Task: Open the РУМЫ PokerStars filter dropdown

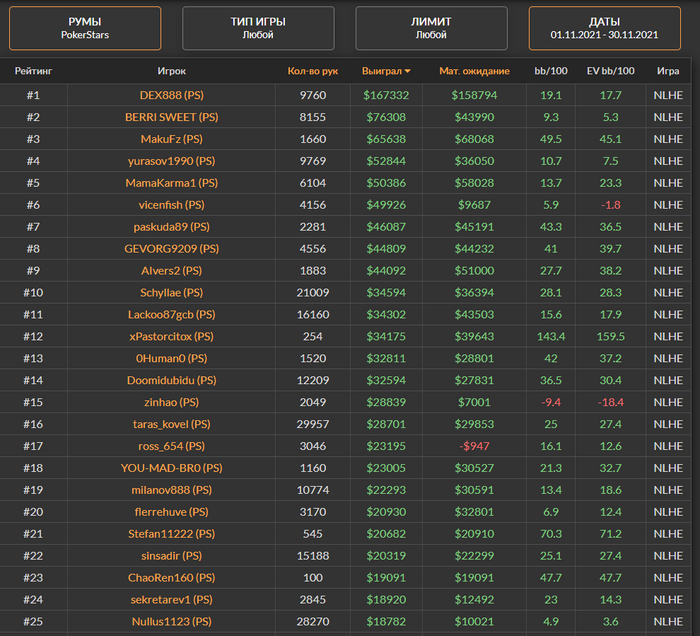Action: 85,28
